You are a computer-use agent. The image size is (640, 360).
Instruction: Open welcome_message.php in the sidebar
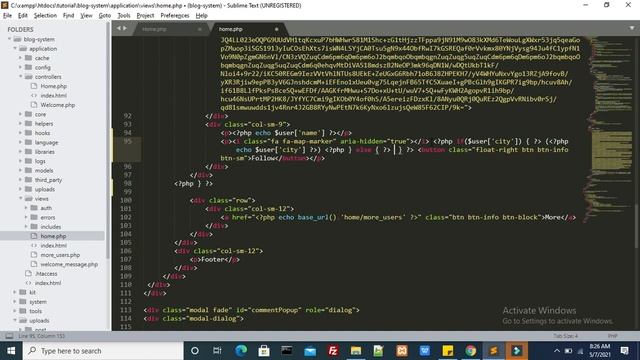[69, 264]
